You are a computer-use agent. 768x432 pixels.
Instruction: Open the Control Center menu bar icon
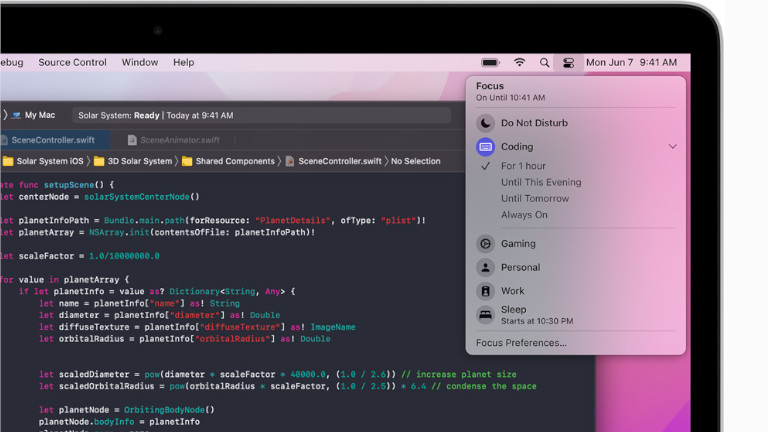(568, 63)
